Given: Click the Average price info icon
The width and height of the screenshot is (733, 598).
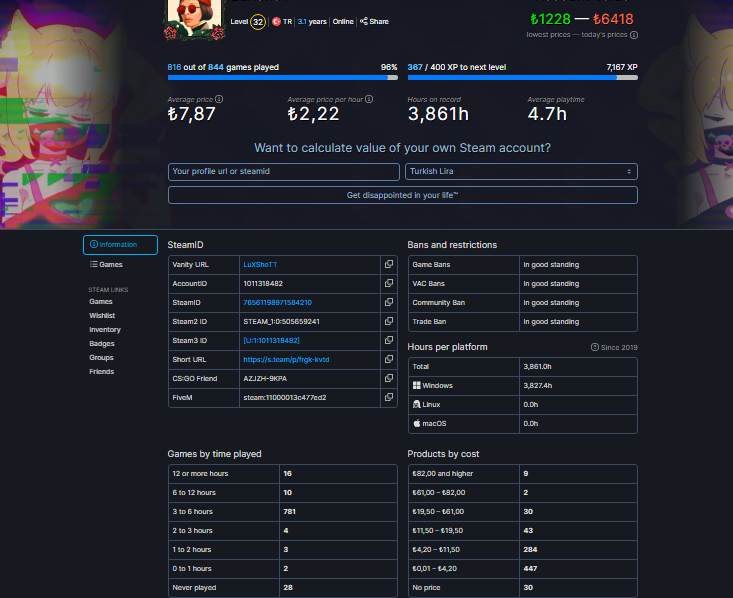Looking at the screenshot, I should tap(219, 99).
